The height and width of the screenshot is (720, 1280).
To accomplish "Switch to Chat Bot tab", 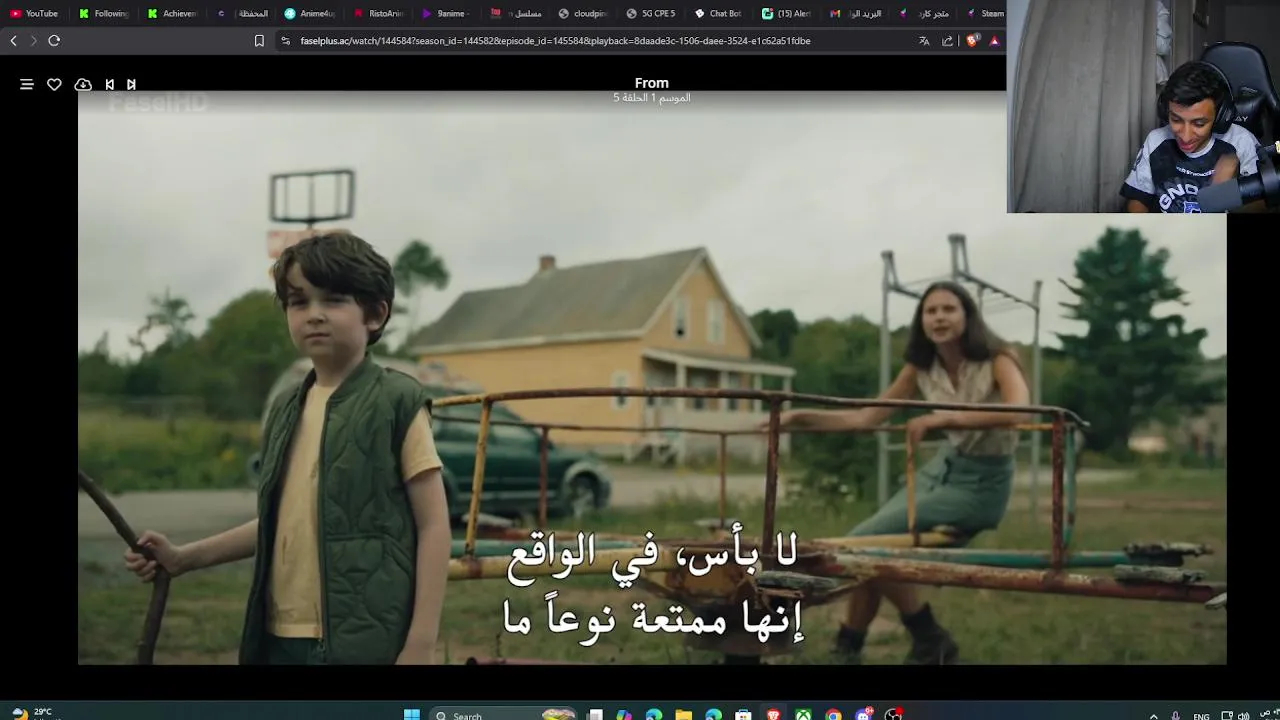I will pyautogui.click(x=720, y=14).
